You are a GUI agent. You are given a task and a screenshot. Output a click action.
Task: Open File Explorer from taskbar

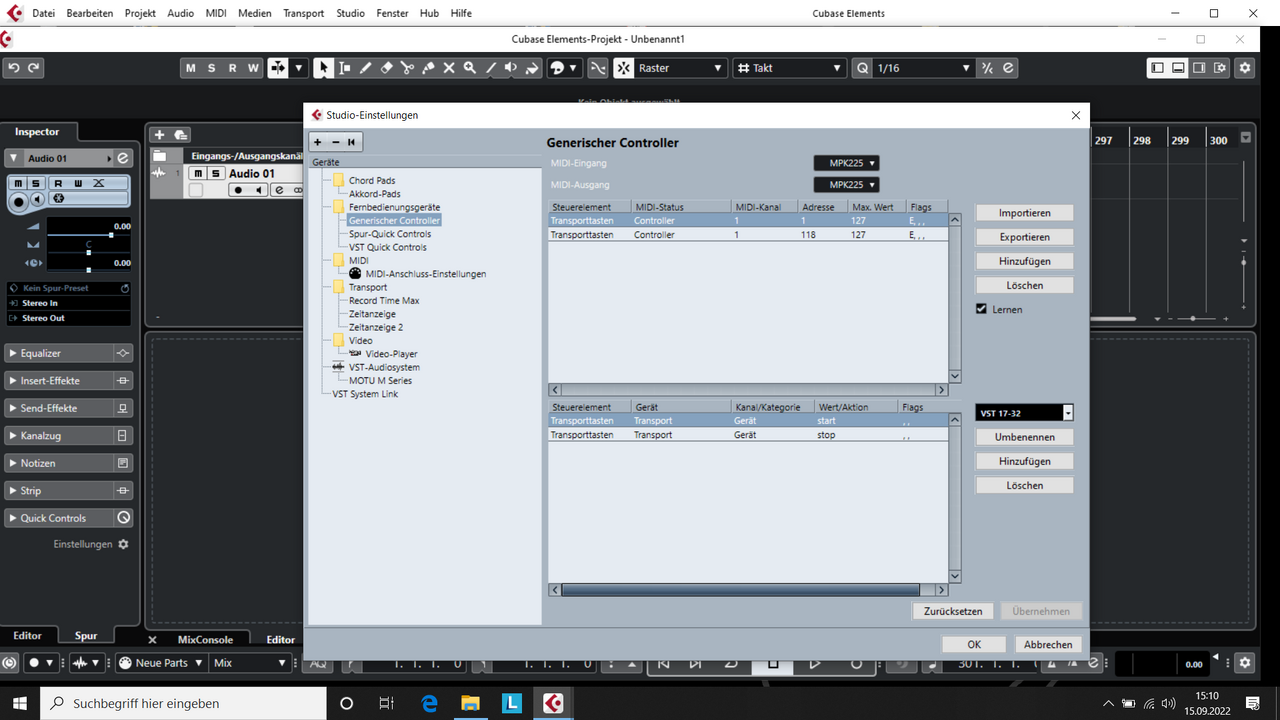tap(470, 703)
